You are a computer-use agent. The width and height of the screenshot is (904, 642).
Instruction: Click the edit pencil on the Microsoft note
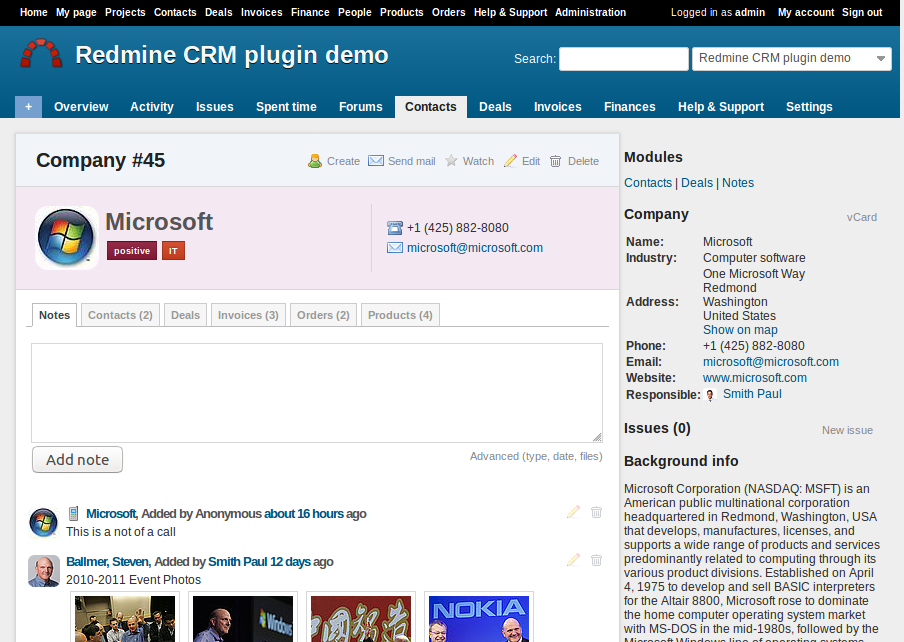572,512
